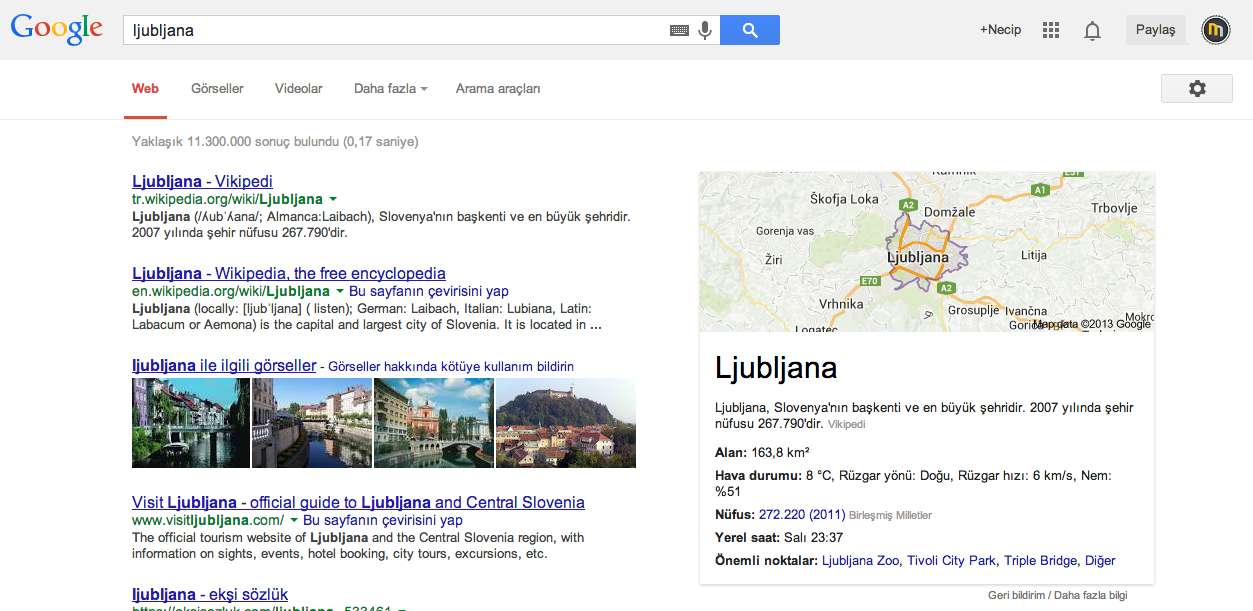
Task: Click the Geri bildirim feedback link
Action: point(1017,595)
